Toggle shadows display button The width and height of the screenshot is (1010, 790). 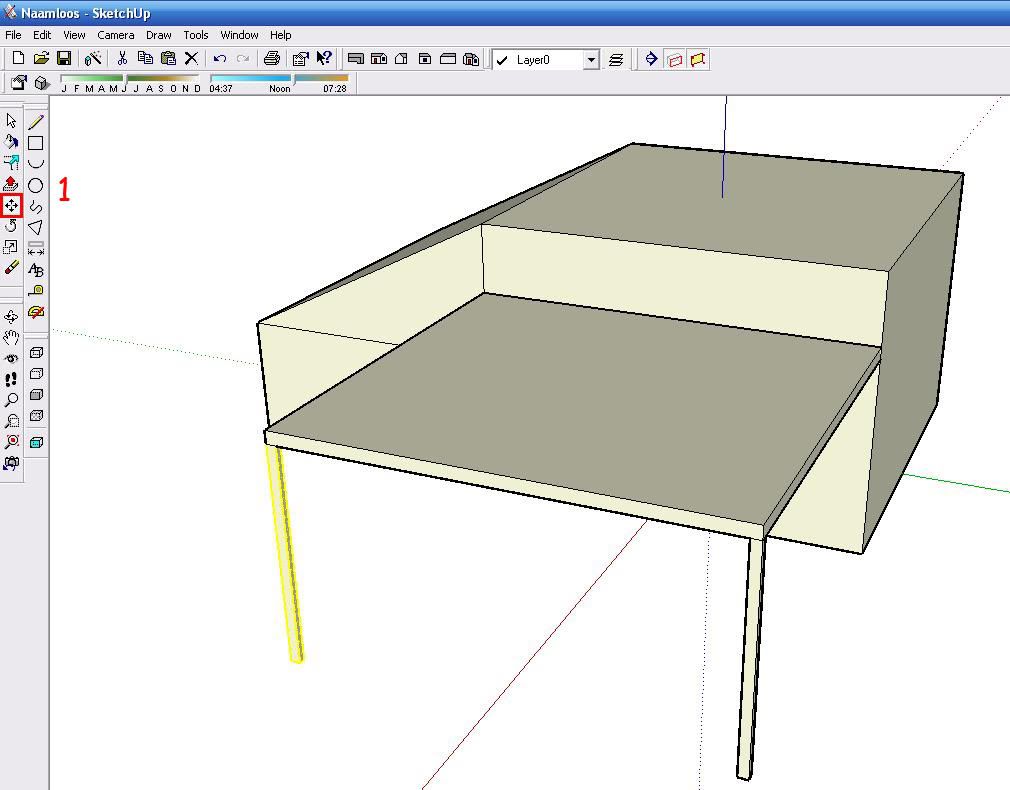pyautogui.click(x=42, y=83)
